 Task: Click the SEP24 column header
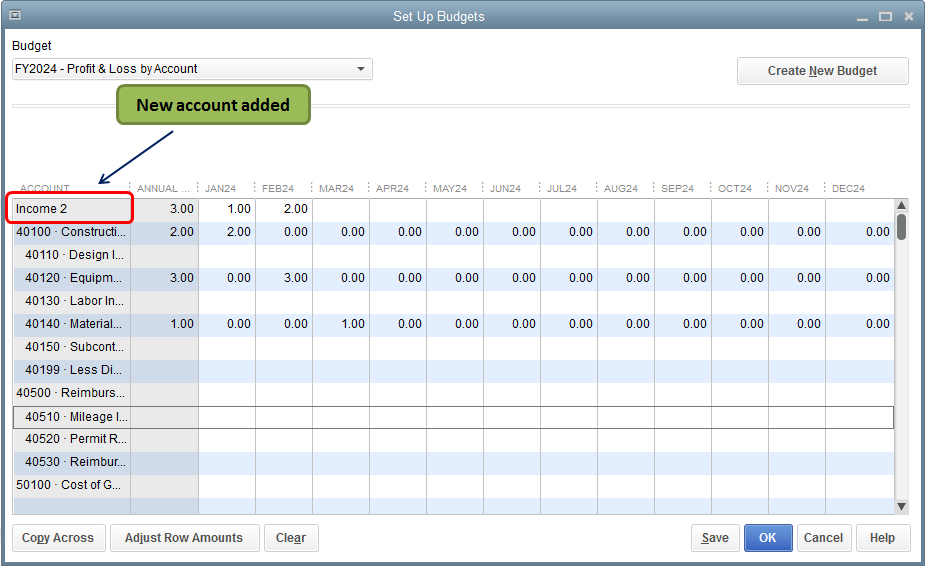pos(677,188)
